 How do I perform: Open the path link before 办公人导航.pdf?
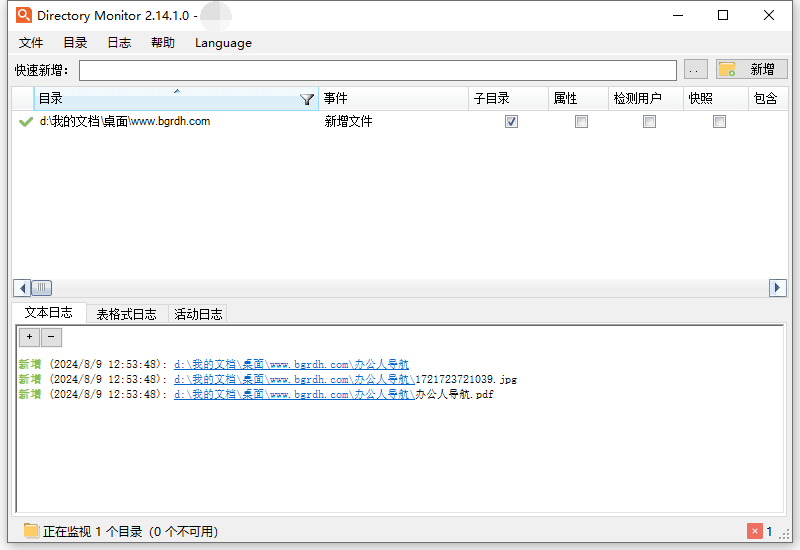tap(294, 394)
